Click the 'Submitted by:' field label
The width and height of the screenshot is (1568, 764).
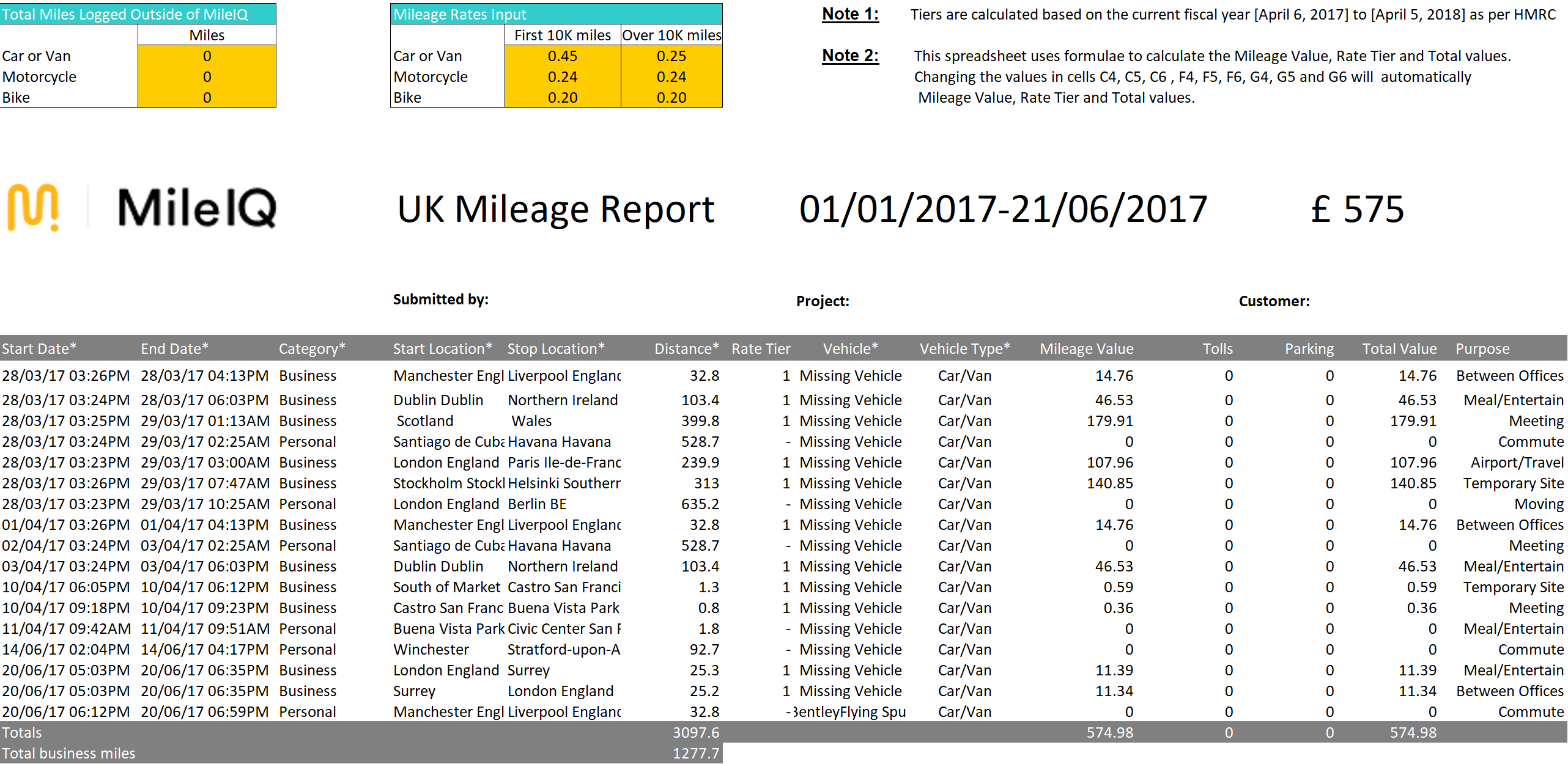[441, 299]
